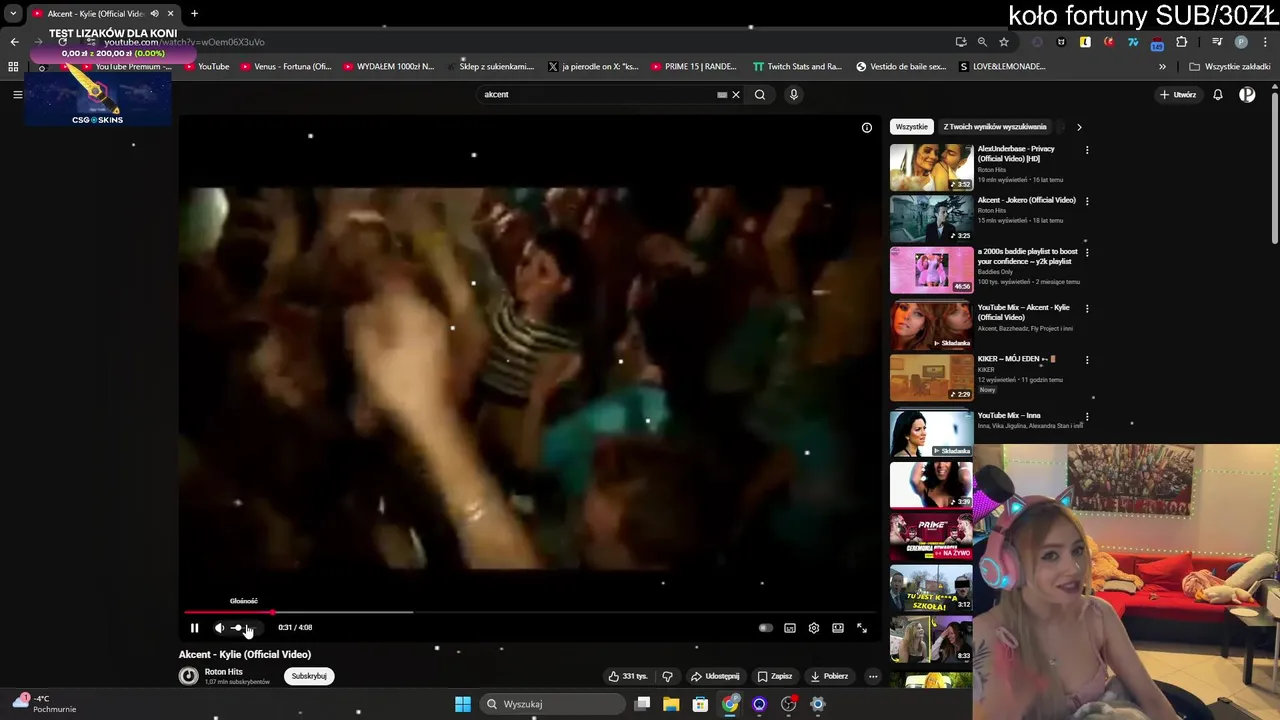Adjust the volume slider

(243, 628)
